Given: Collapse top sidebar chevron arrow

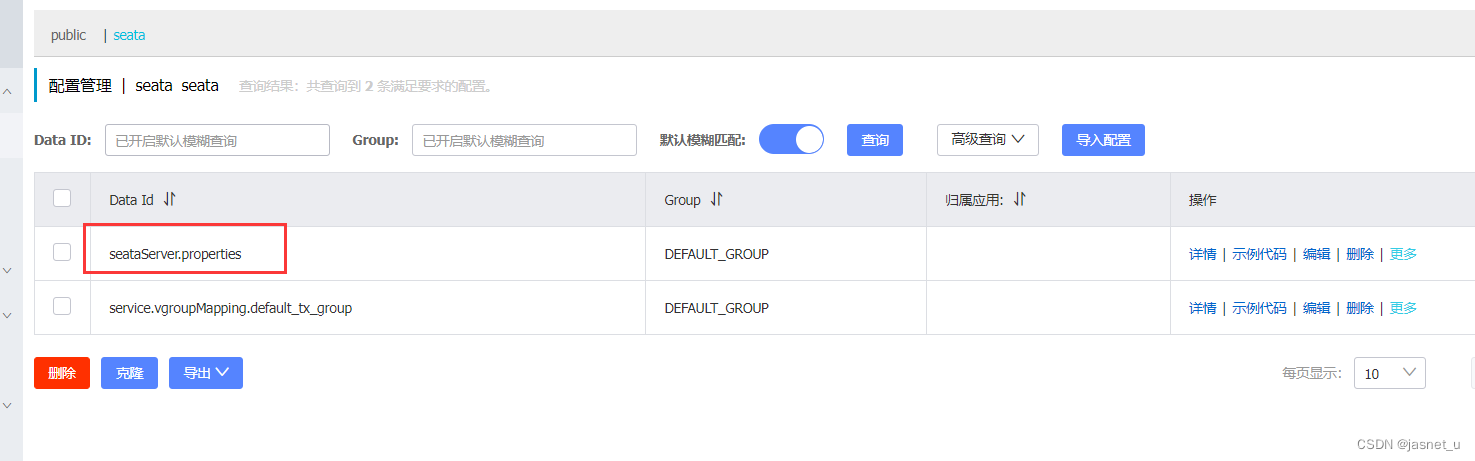Looking at the screenshot, I should (8, 91).
